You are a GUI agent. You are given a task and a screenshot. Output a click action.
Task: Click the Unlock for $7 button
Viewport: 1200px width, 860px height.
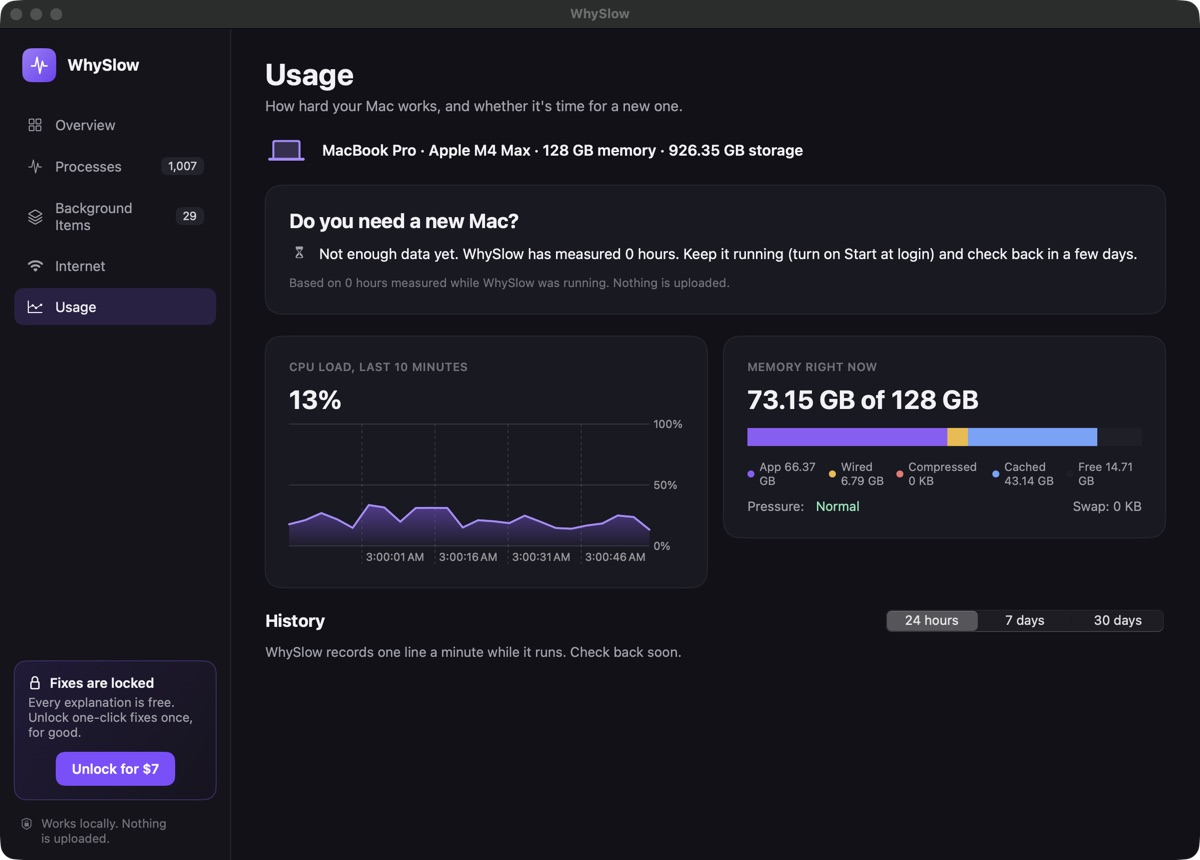(x=115, y=769)
